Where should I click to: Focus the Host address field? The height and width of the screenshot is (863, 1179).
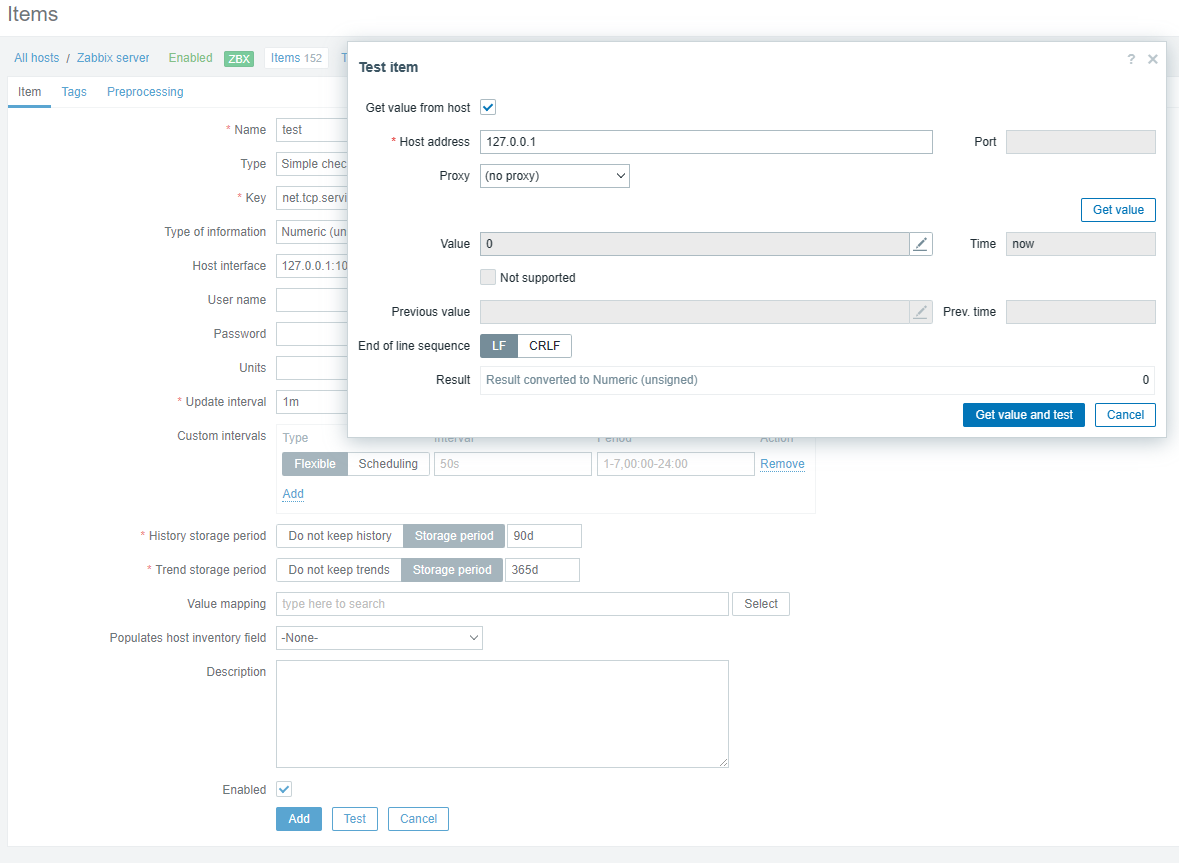(706, 142)
